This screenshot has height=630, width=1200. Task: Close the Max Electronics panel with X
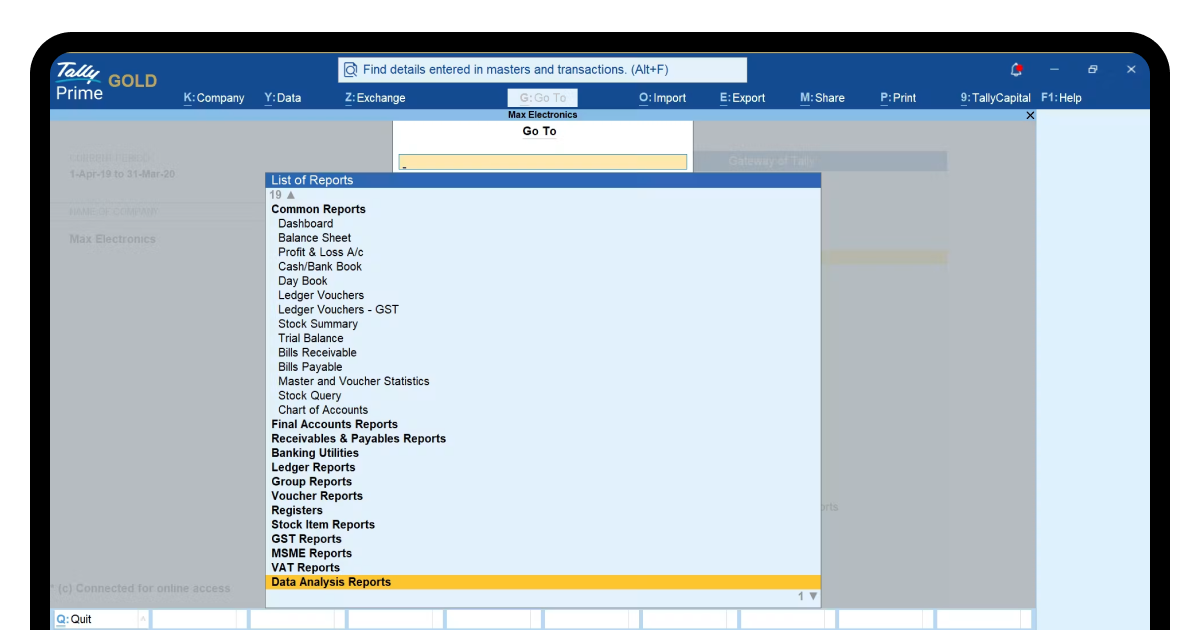(x=1031, y=116)
